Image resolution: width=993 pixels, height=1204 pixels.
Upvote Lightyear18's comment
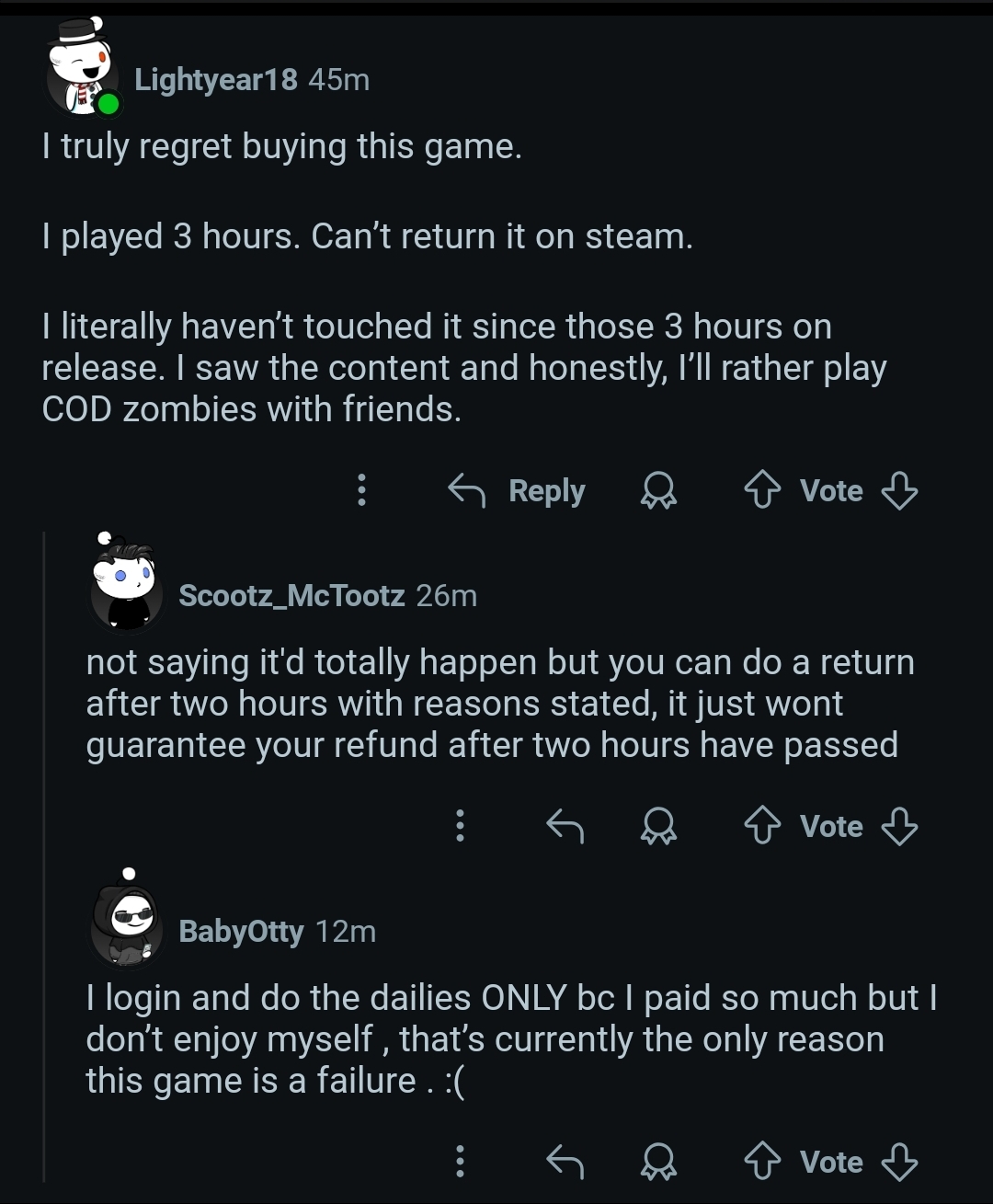761,490
